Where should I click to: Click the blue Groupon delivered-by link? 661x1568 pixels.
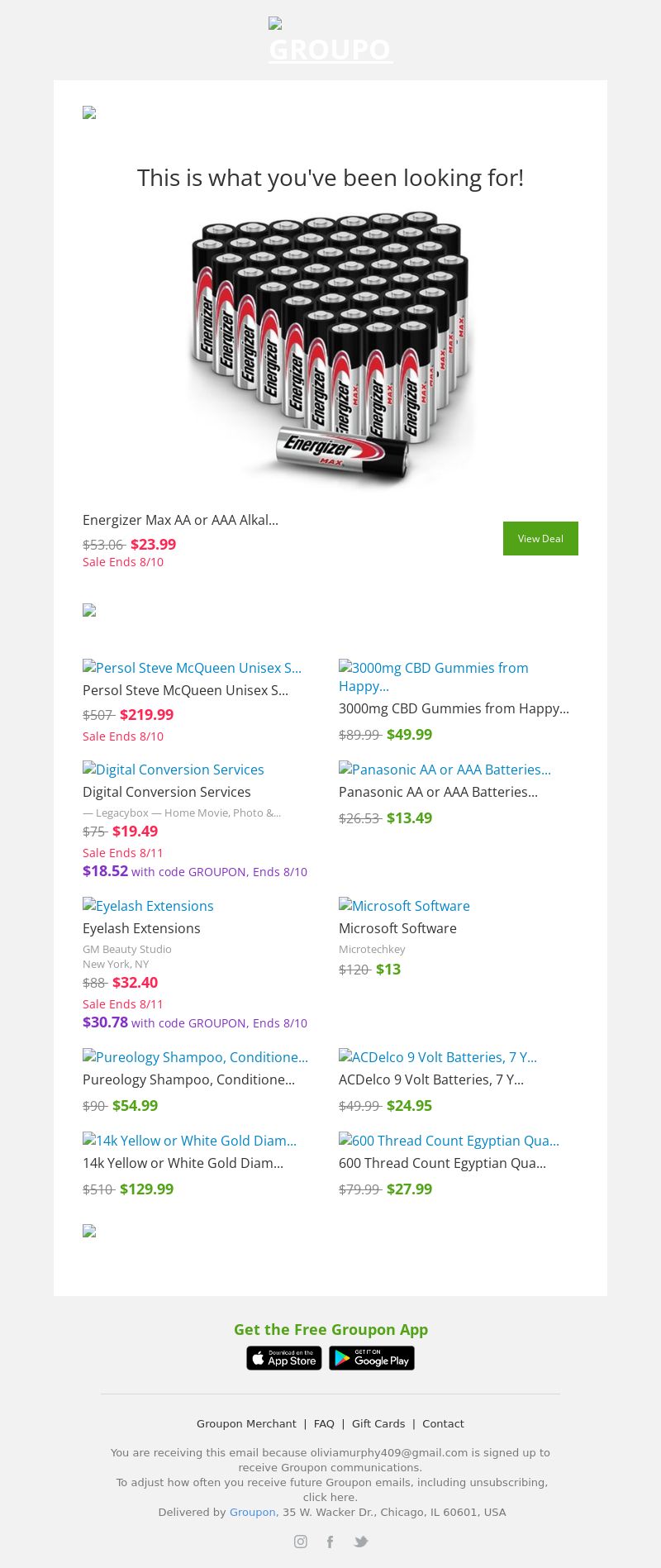tap(252, 1512)
